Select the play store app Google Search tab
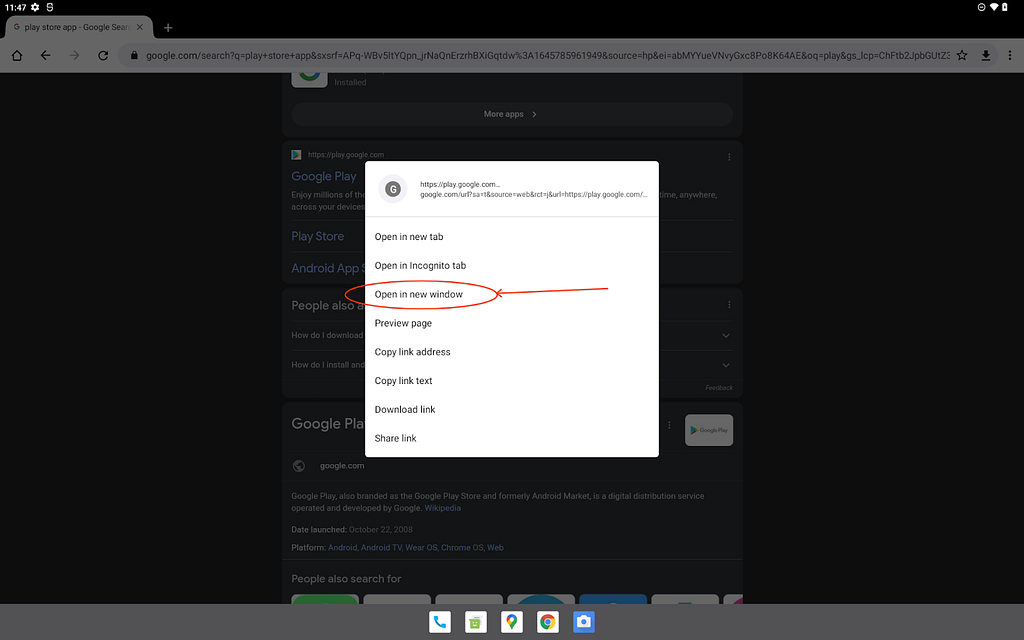 [78, 27]
